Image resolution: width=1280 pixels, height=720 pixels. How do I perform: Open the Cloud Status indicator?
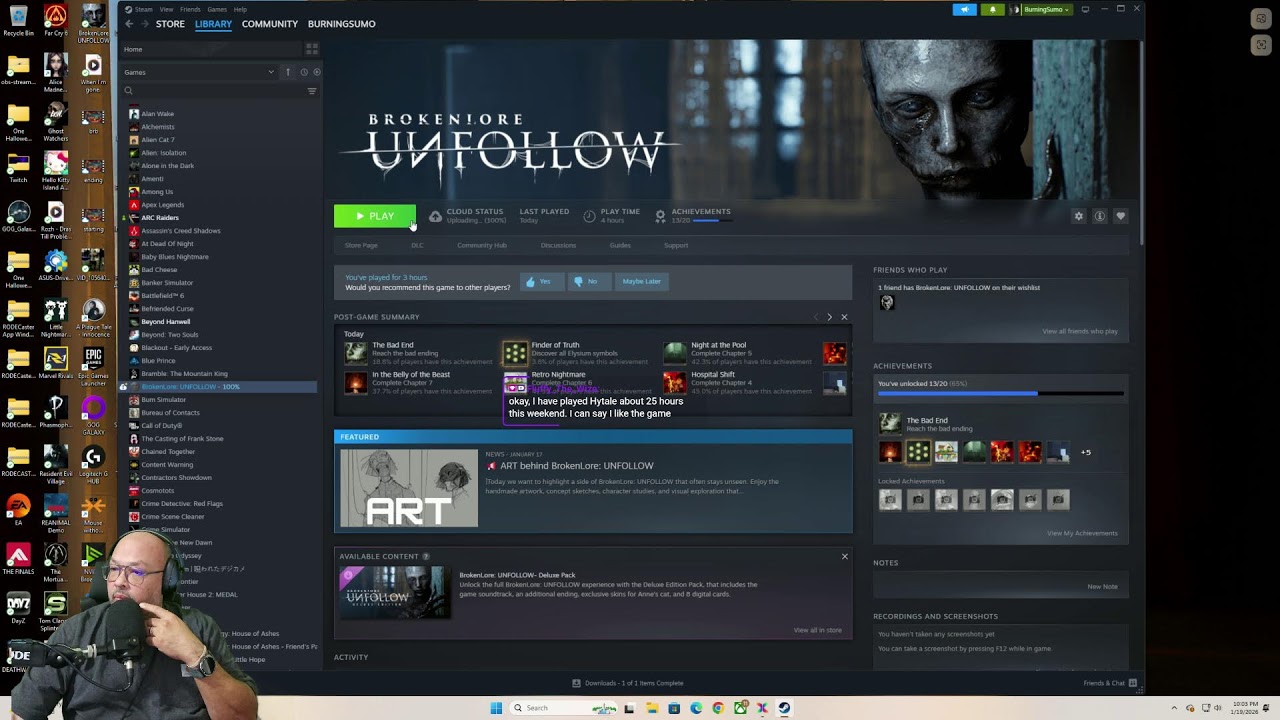click(467, 216)
